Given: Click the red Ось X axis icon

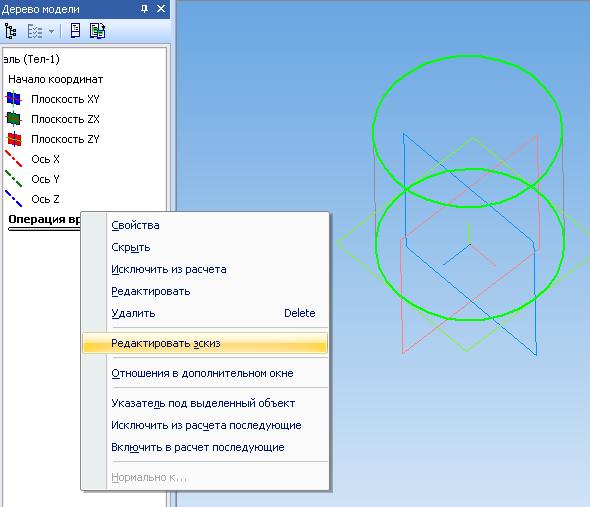Looking at the screenshot, I should 14,159.
